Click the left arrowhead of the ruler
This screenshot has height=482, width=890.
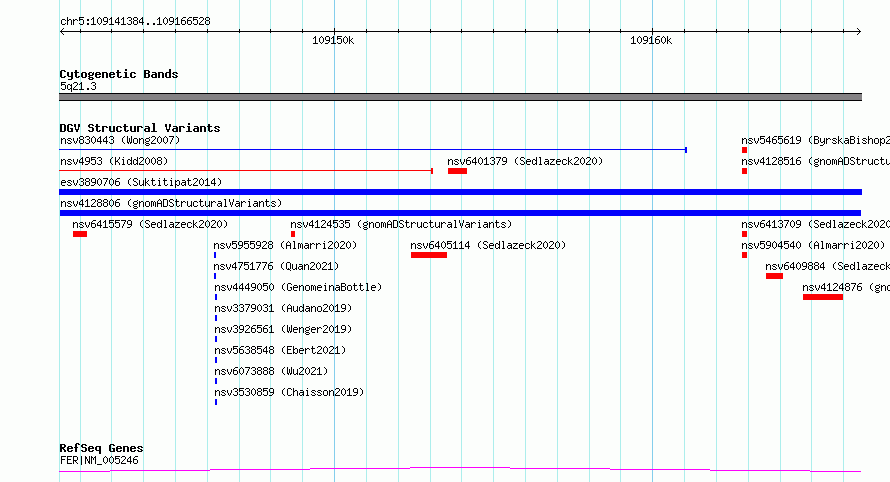pyautogui.click(x=62, y=31)
